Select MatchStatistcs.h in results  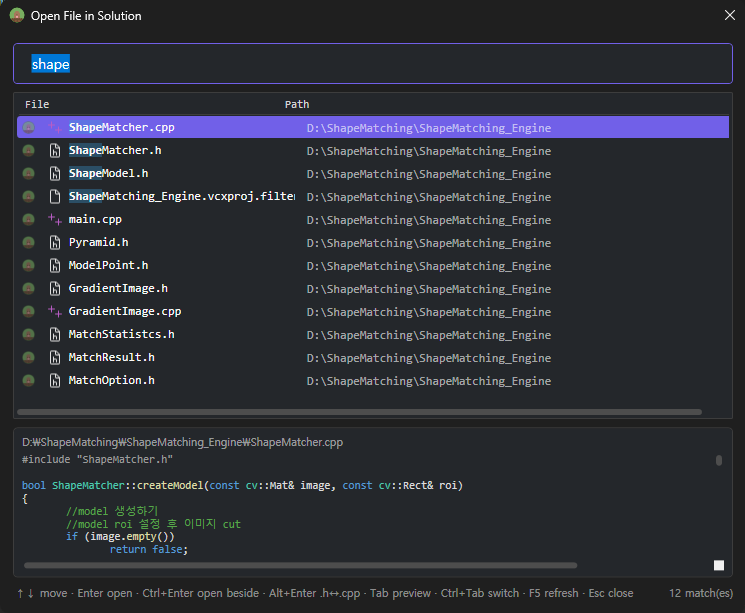[372, 335]
